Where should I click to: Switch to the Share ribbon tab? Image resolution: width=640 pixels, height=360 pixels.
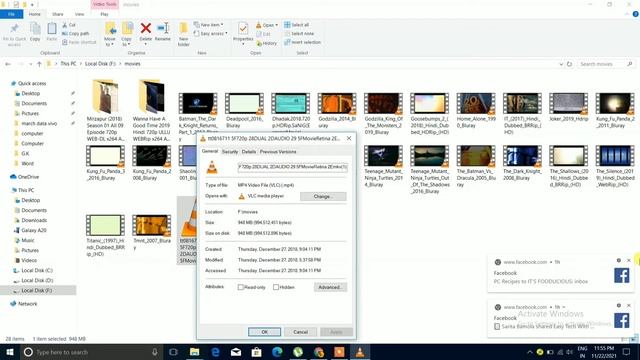[58, 14]
